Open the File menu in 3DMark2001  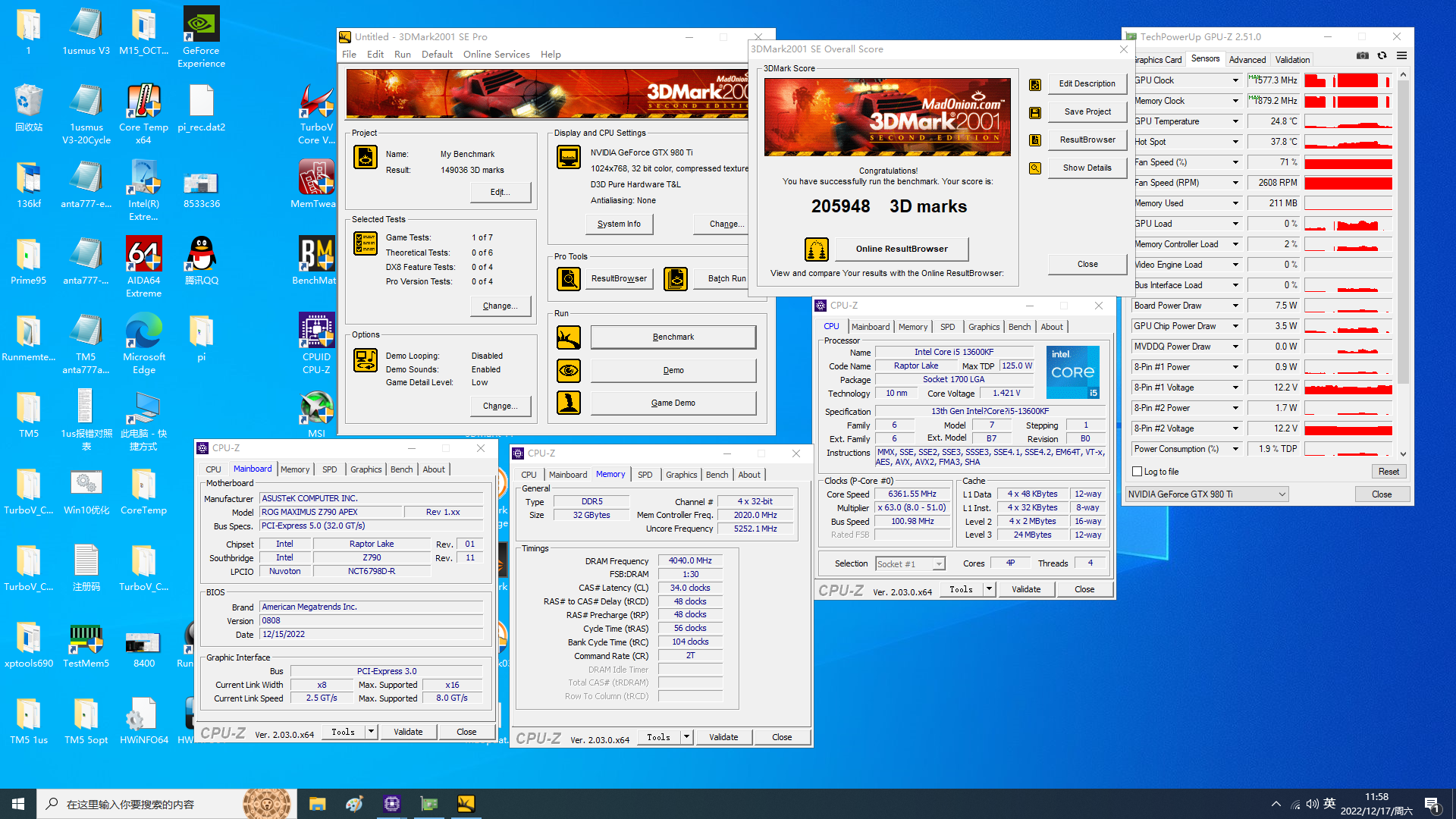pos(349,55)
